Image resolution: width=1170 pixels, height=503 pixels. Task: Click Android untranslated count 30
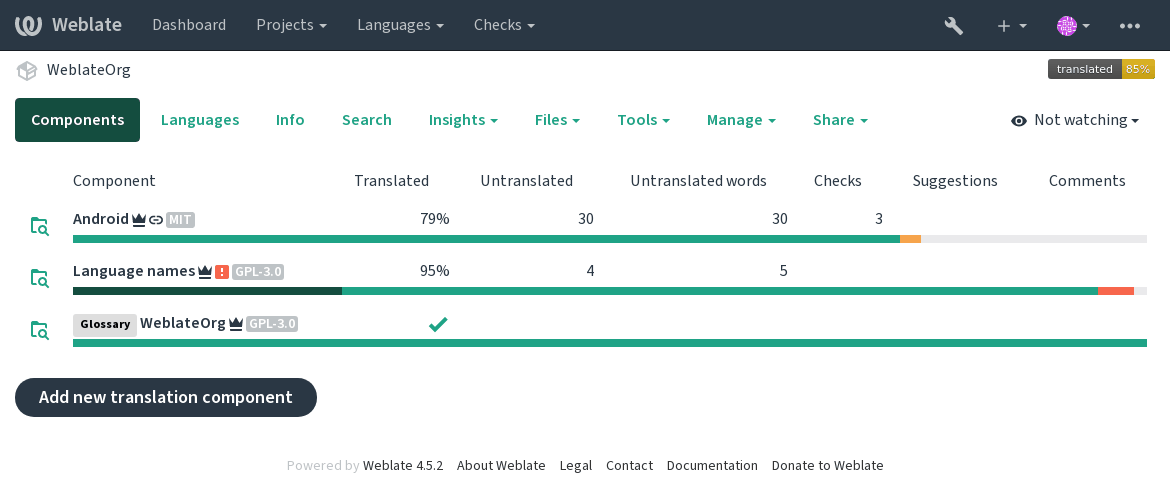586,219
